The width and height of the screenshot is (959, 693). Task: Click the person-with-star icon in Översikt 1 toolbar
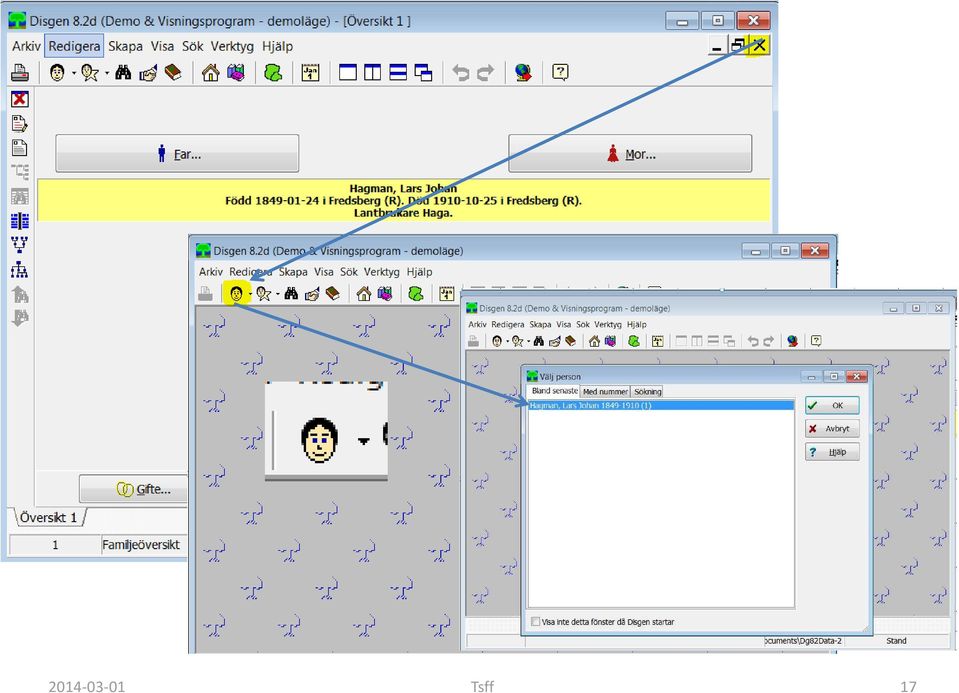(x=90, y=73)
